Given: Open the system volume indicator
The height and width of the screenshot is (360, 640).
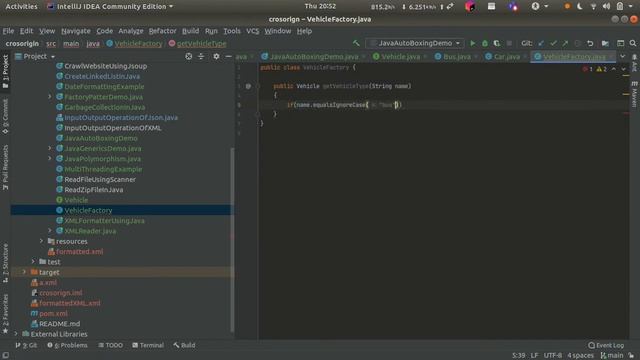Looking at the screenshot, I should (x=607, y=7).
